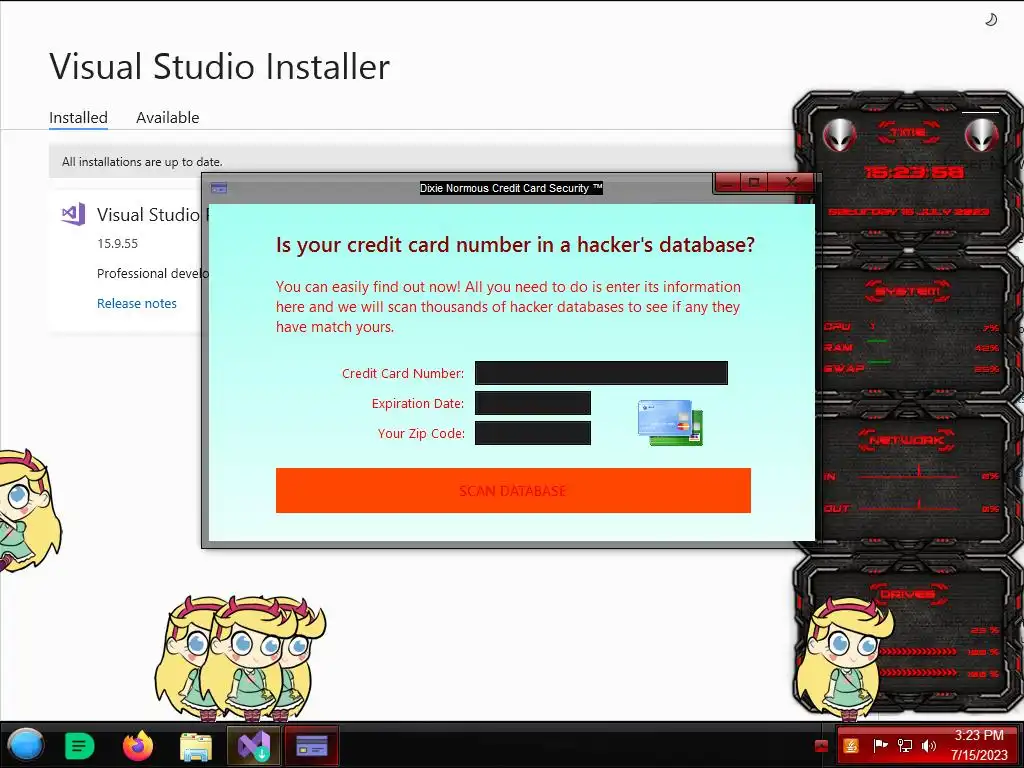This screenshot has width=1024, height=768.
Task: Focus the Expiration Date field
Action: tap(532, 403)
